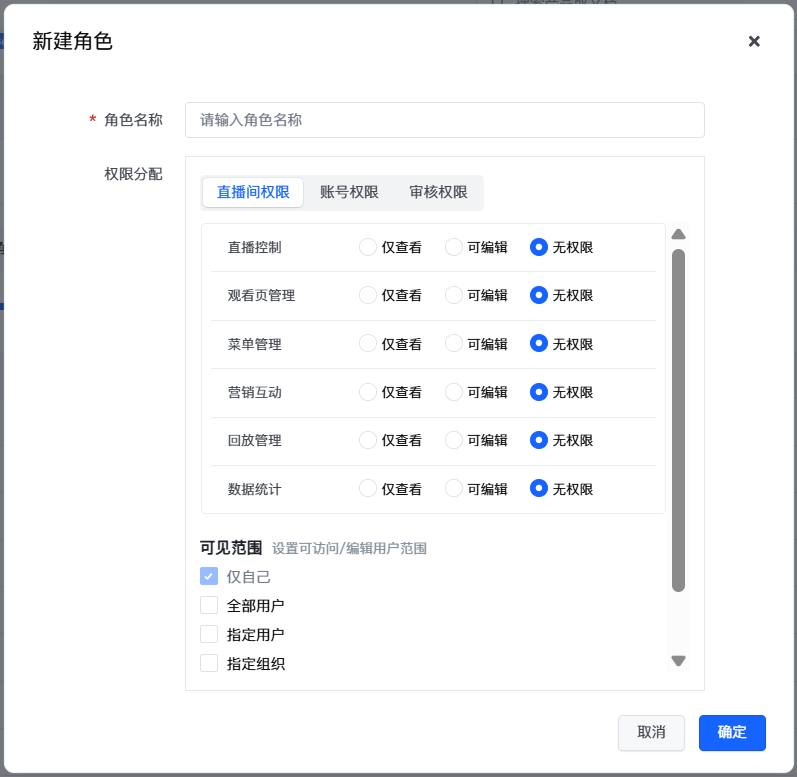Screen dimensions: 797x777
Task: Click the vertical scrollbar thumb
Action: pos(678,420)
